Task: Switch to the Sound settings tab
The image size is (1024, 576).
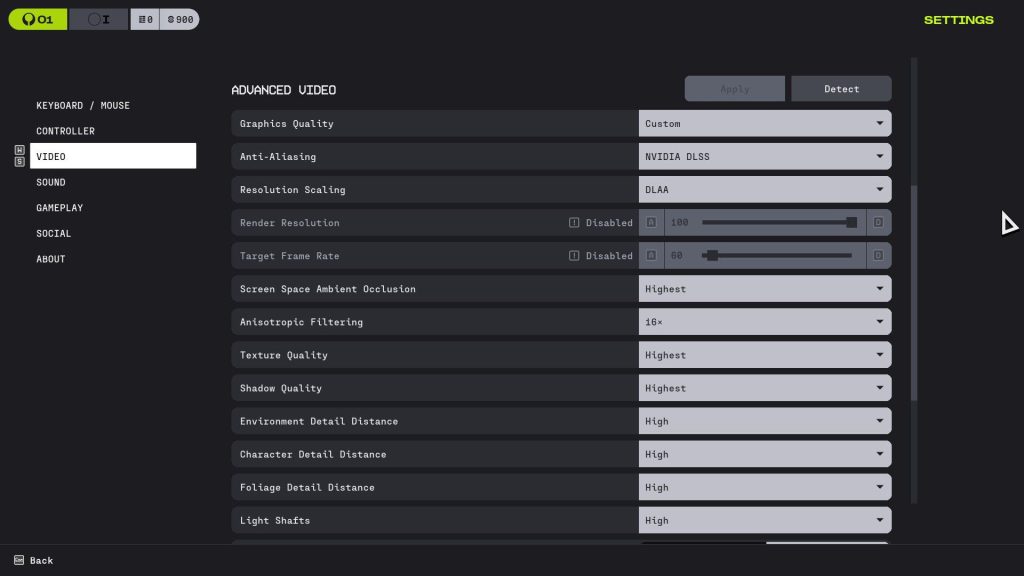Action: (x=51, y=182)
